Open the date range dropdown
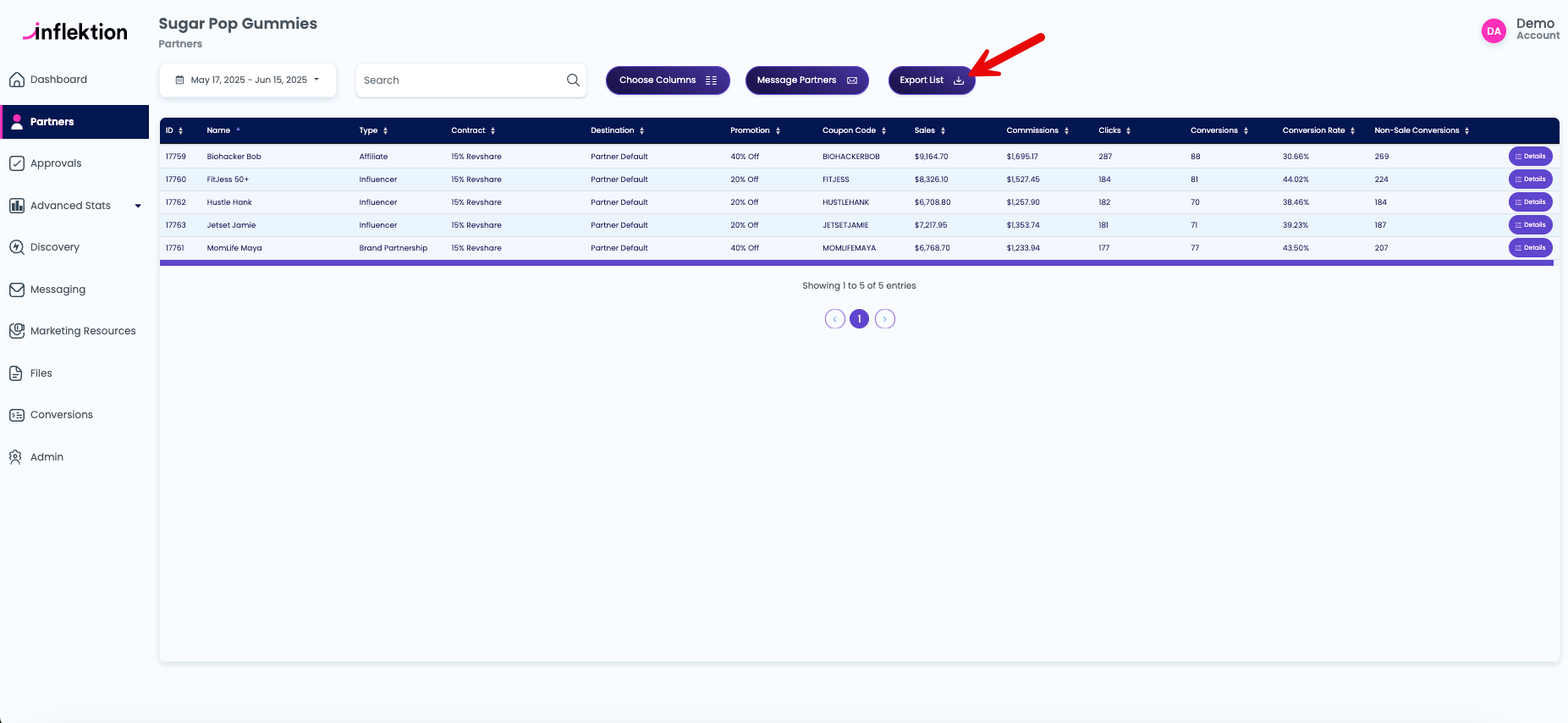1568x723 pixels. 248,80
